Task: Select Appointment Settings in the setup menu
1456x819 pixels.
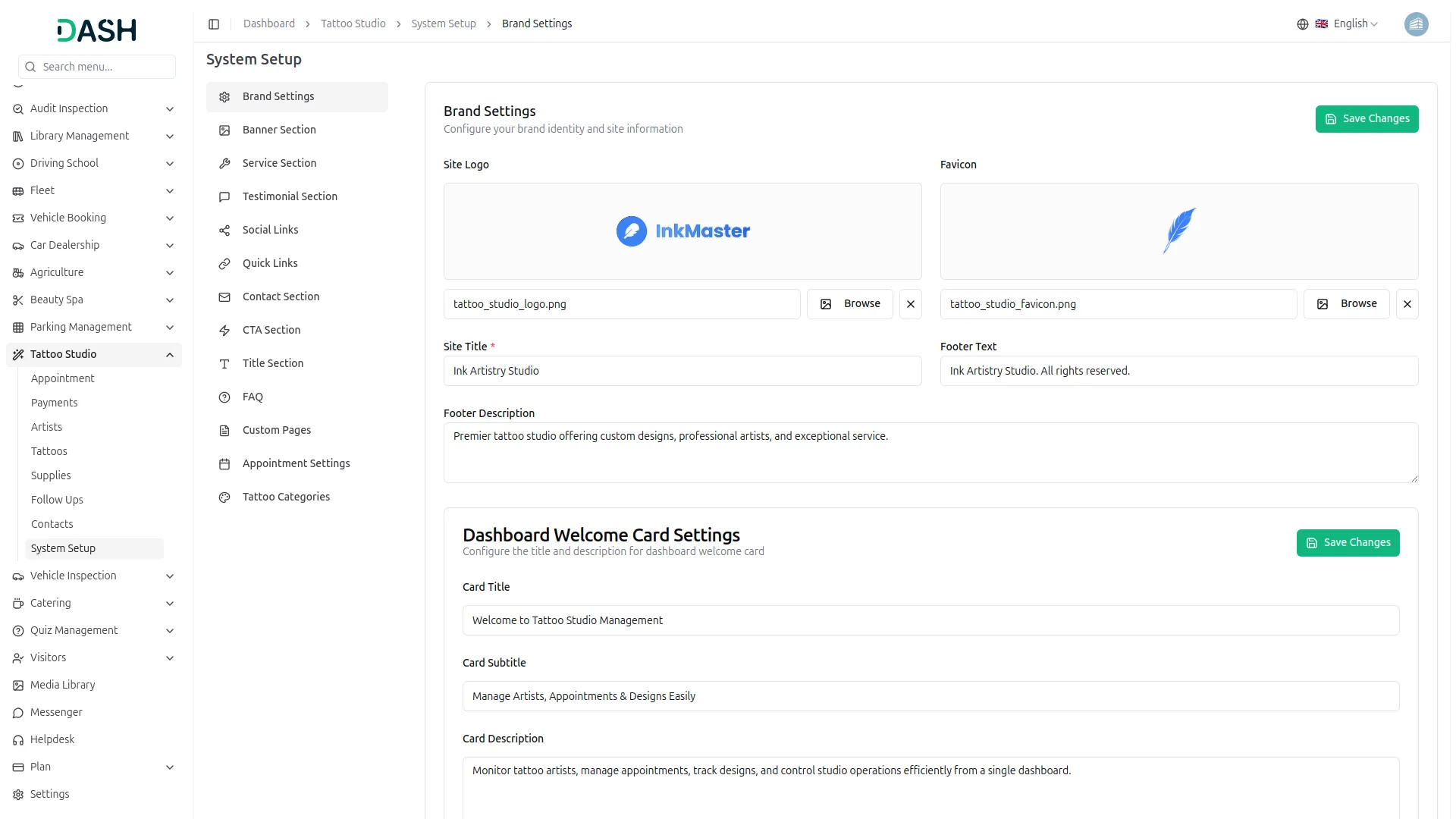Action: coord(296,463)
